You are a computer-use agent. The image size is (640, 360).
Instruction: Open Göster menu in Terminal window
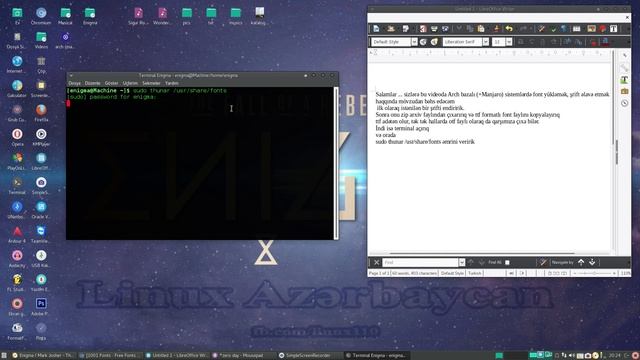(111, 83)
